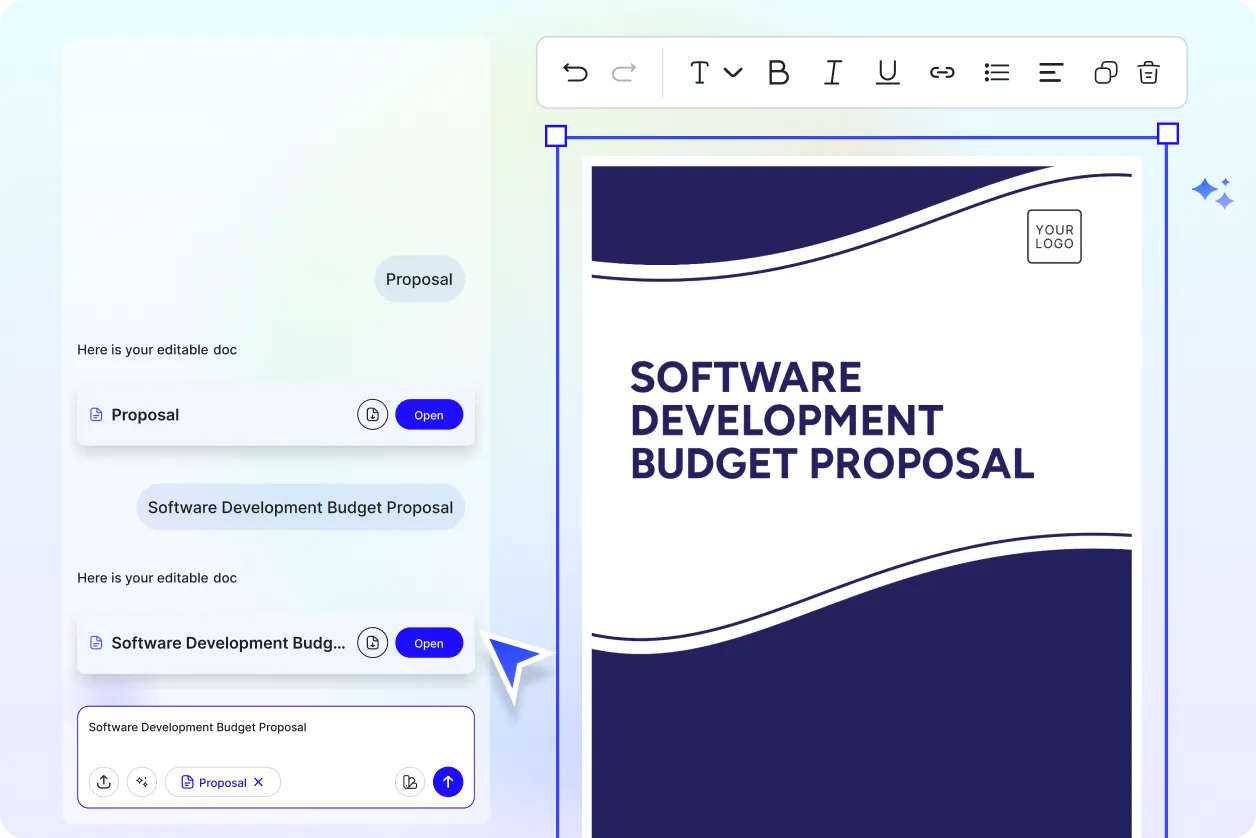Click the Proposal card title text
1256x838 pixels.
[x=145, y=415]
